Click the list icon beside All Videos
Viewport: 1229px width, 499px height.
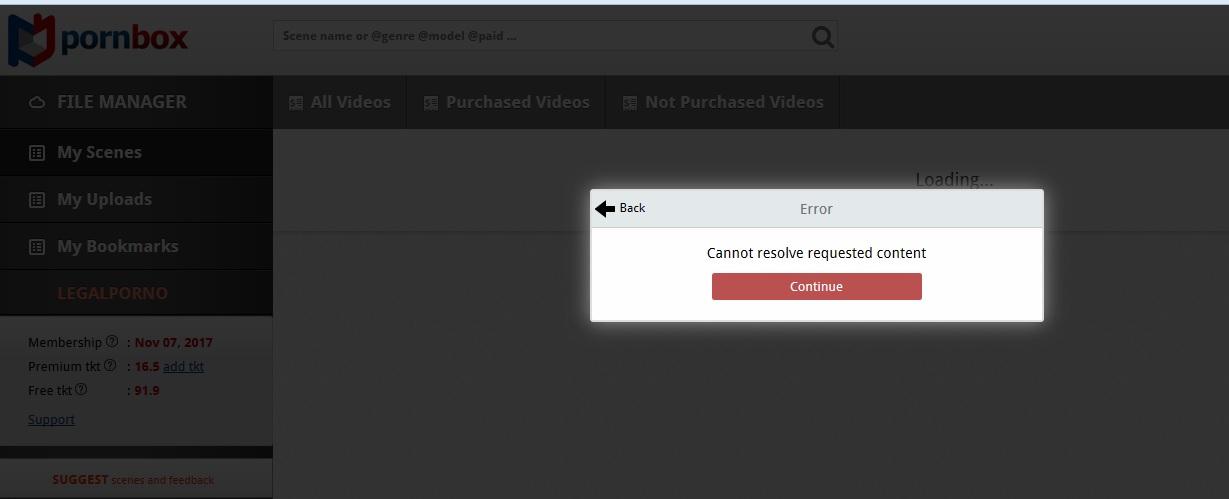tap(296, 103)
